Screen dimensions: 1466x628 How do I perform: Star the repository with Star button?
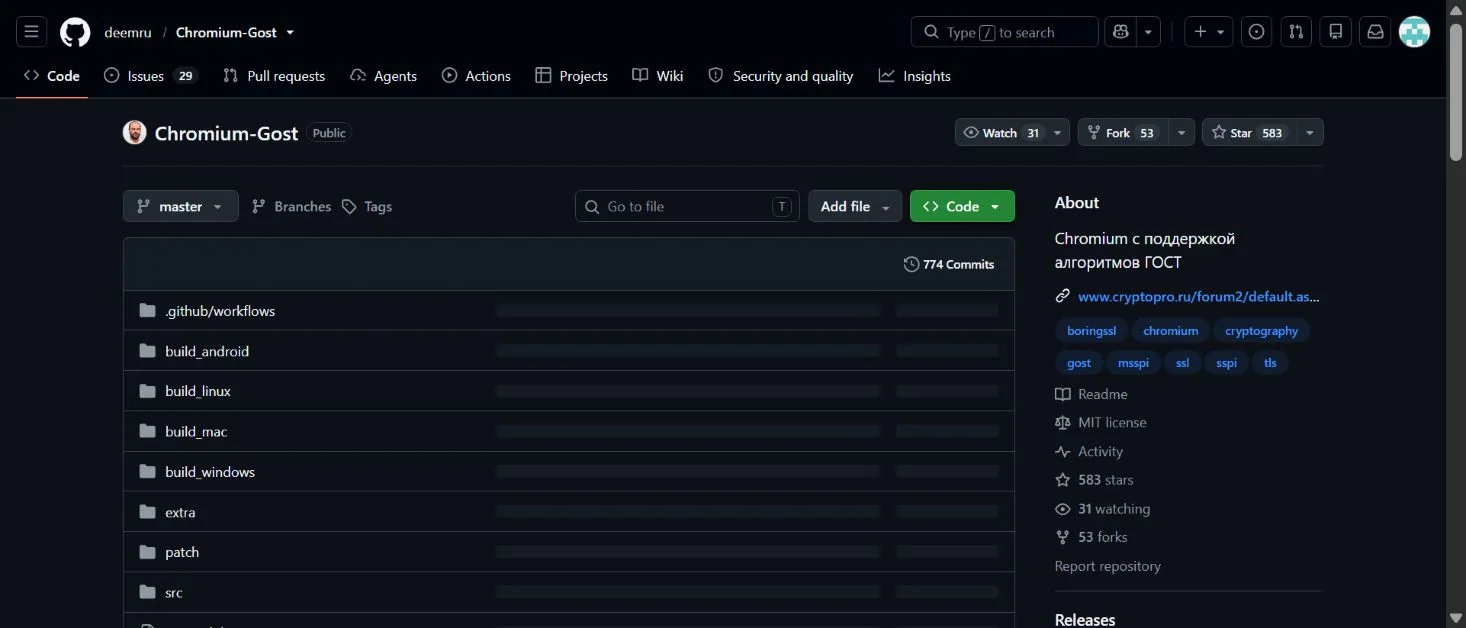[1248, 133]
